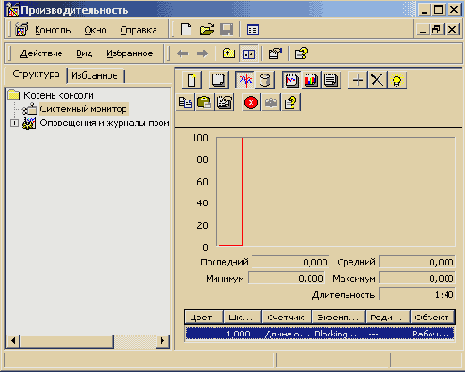Click the Средний value field
The image size is (465, 372).
coord(417,262)
